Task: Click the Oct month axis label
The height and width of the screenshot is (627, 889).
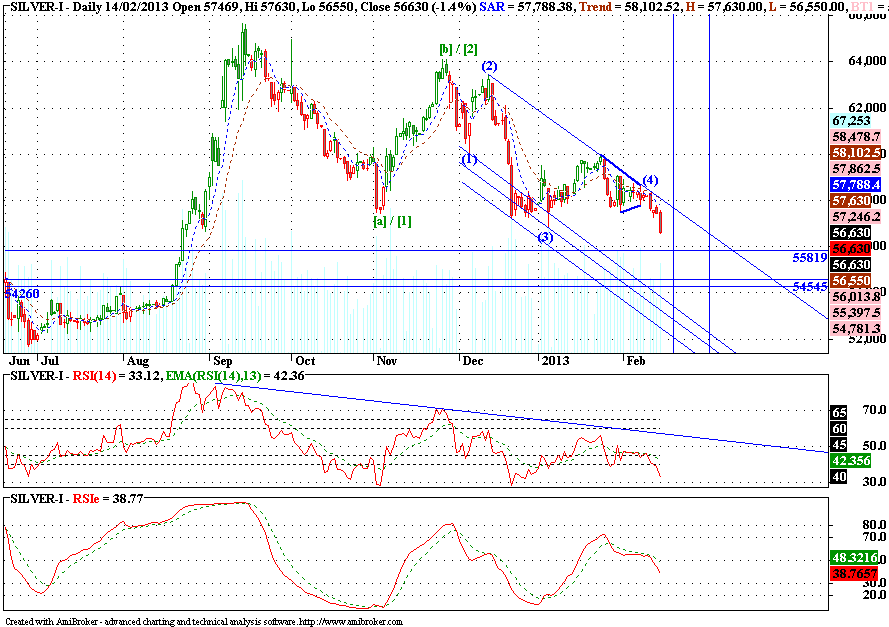Action: 306,361
